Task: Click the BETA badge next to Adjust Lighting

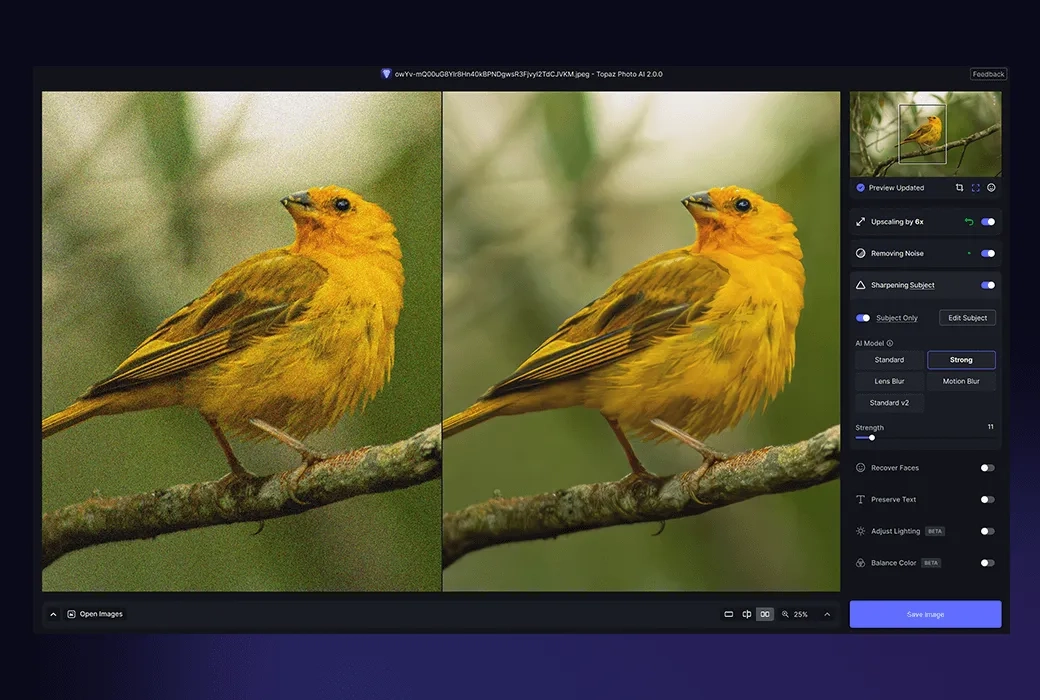Action: click(x=935, y=531)
